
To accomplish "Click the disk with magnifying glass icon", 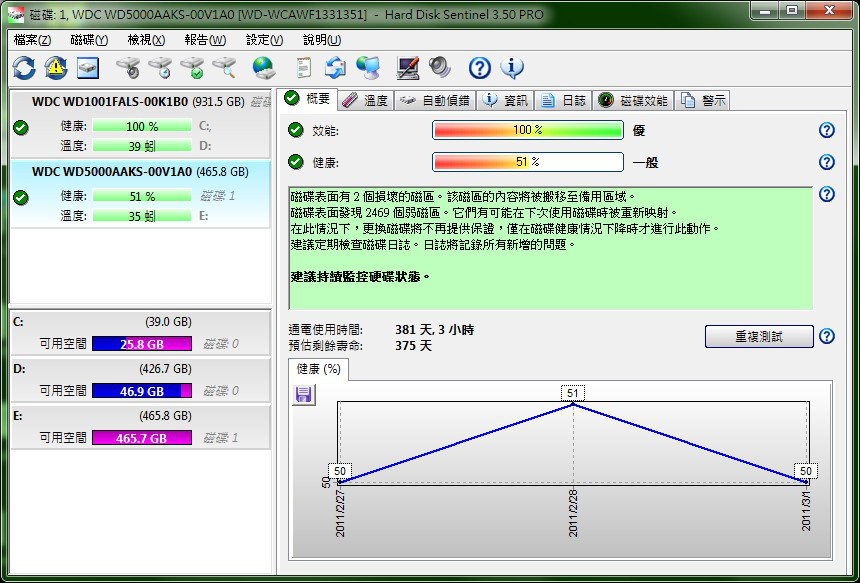I will [224, 68].
